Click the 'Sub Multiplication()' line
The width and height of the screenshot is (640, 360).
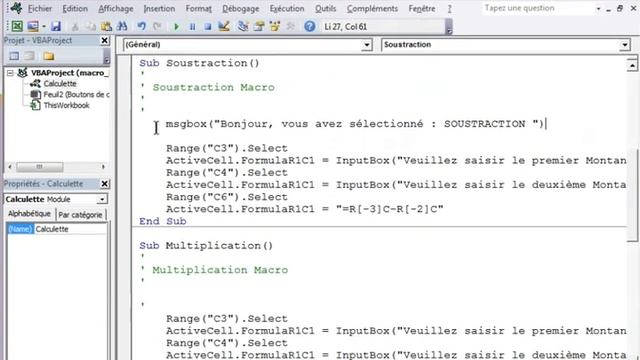pyautogui.click(x=206, y=246)
